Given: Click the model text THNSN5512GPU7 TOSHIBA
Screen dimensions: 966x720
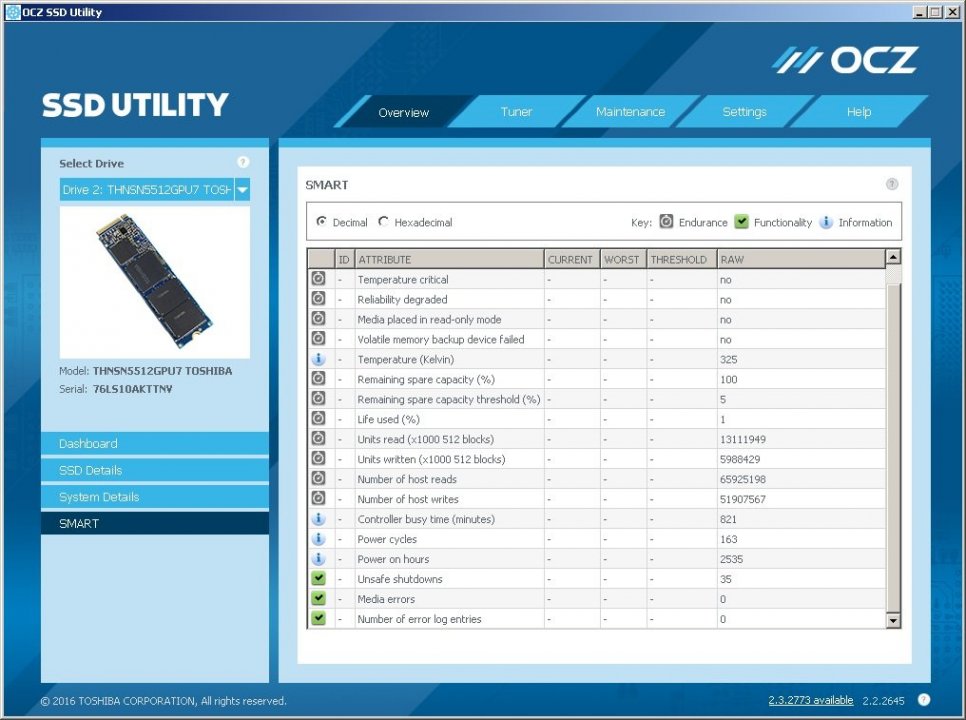Looking at the screenshot, I should tap(163, 371).
